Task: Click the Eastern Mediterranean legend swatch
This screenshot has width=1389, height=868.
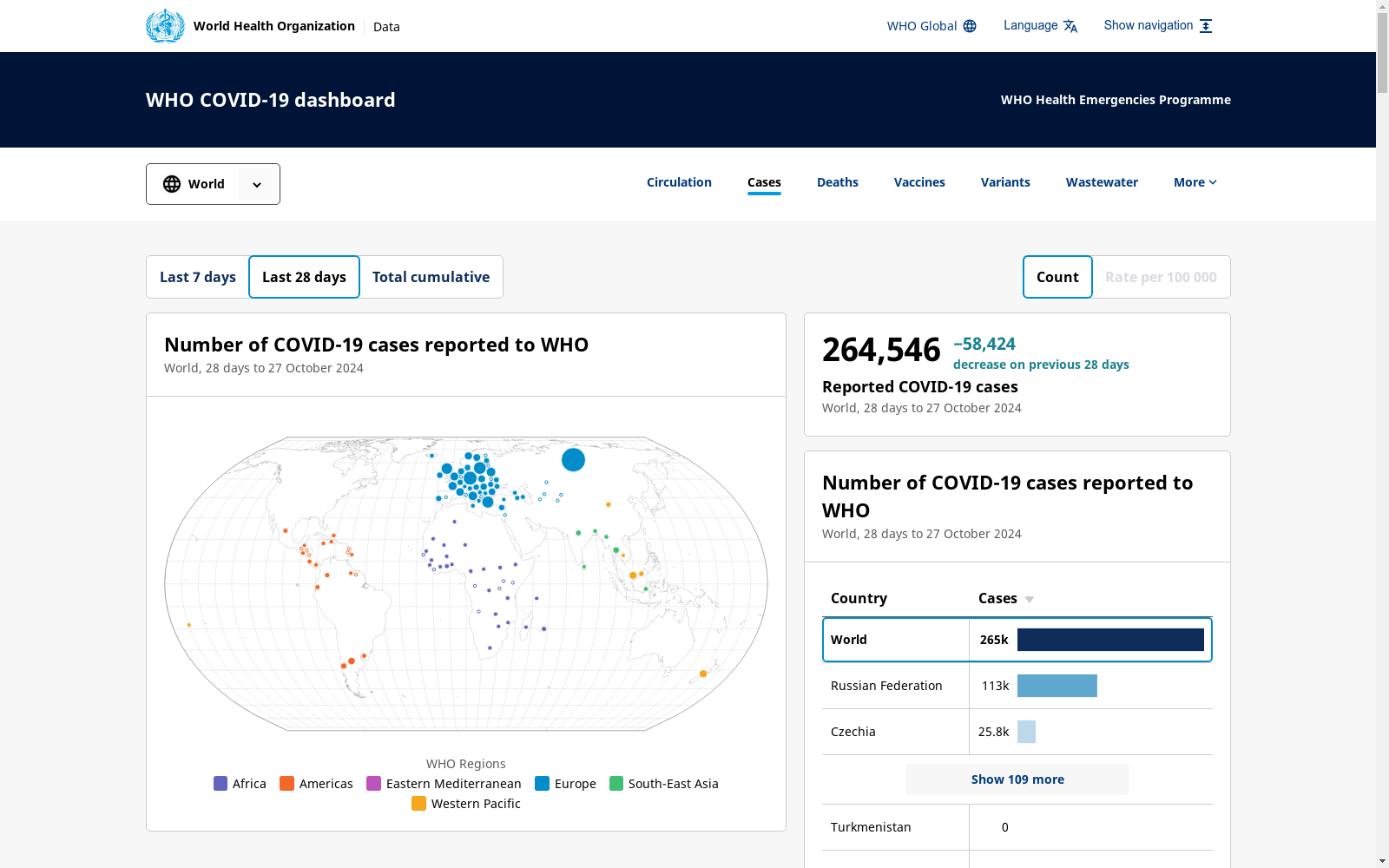Action: pyautogui.click(x=373, y=784)
